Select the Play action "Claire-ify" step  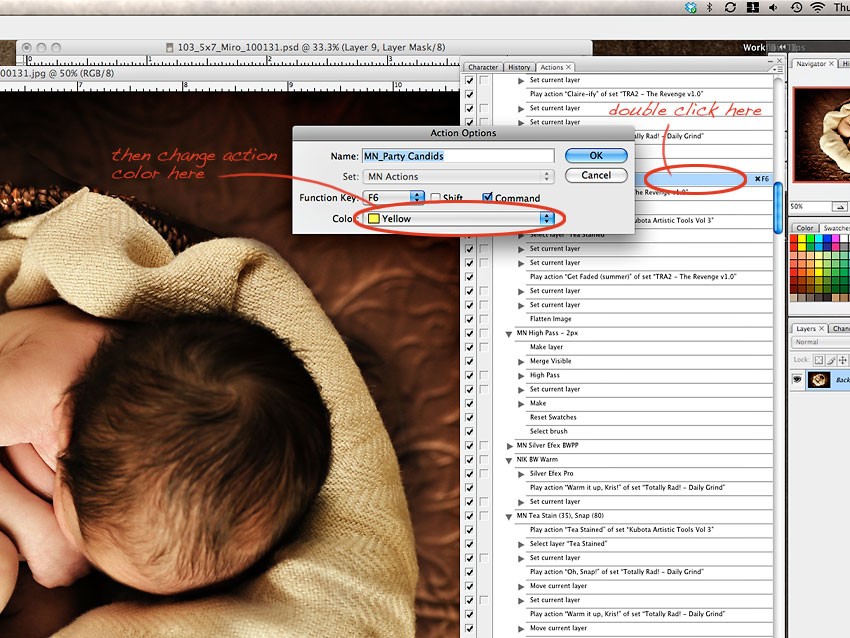616,94
